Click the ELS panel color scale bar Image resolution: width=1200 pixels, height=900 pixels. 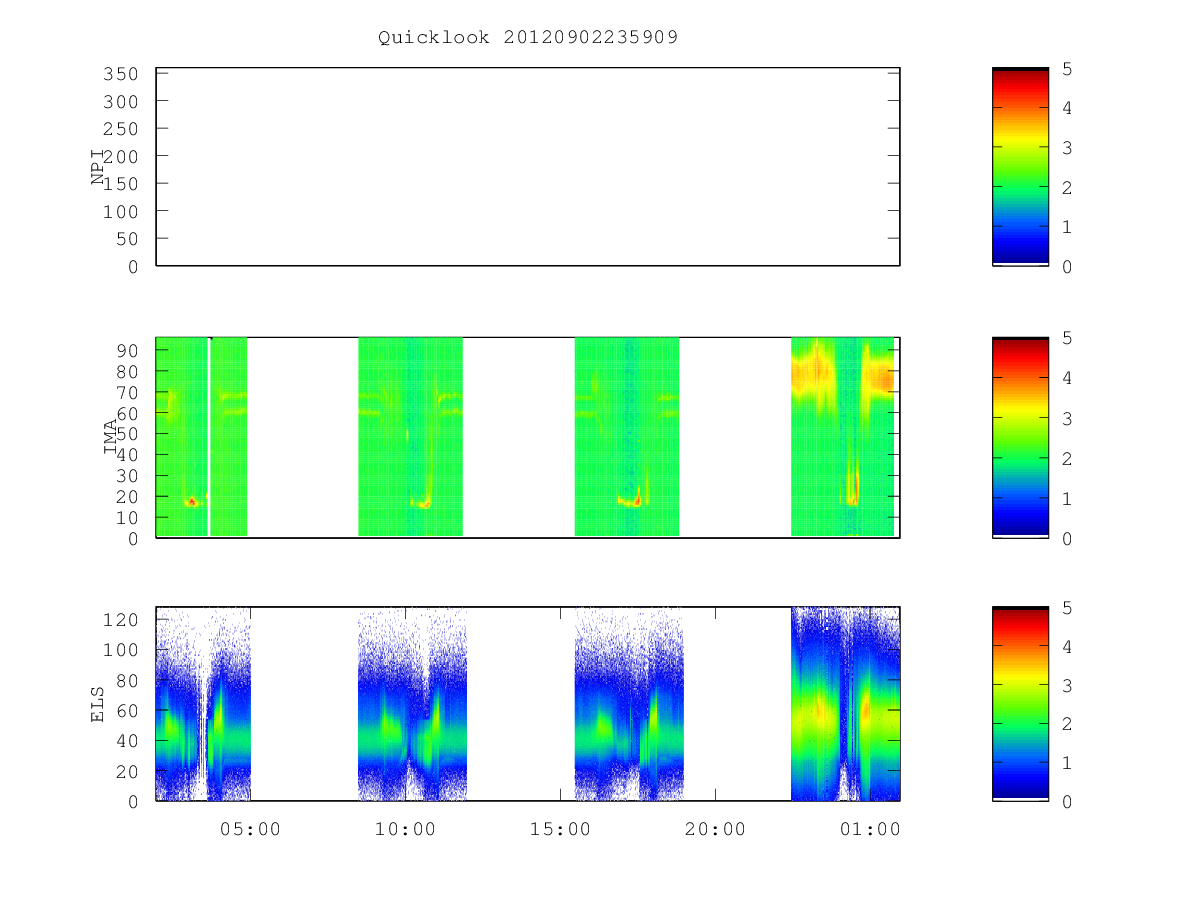[x=1020, y=704]
